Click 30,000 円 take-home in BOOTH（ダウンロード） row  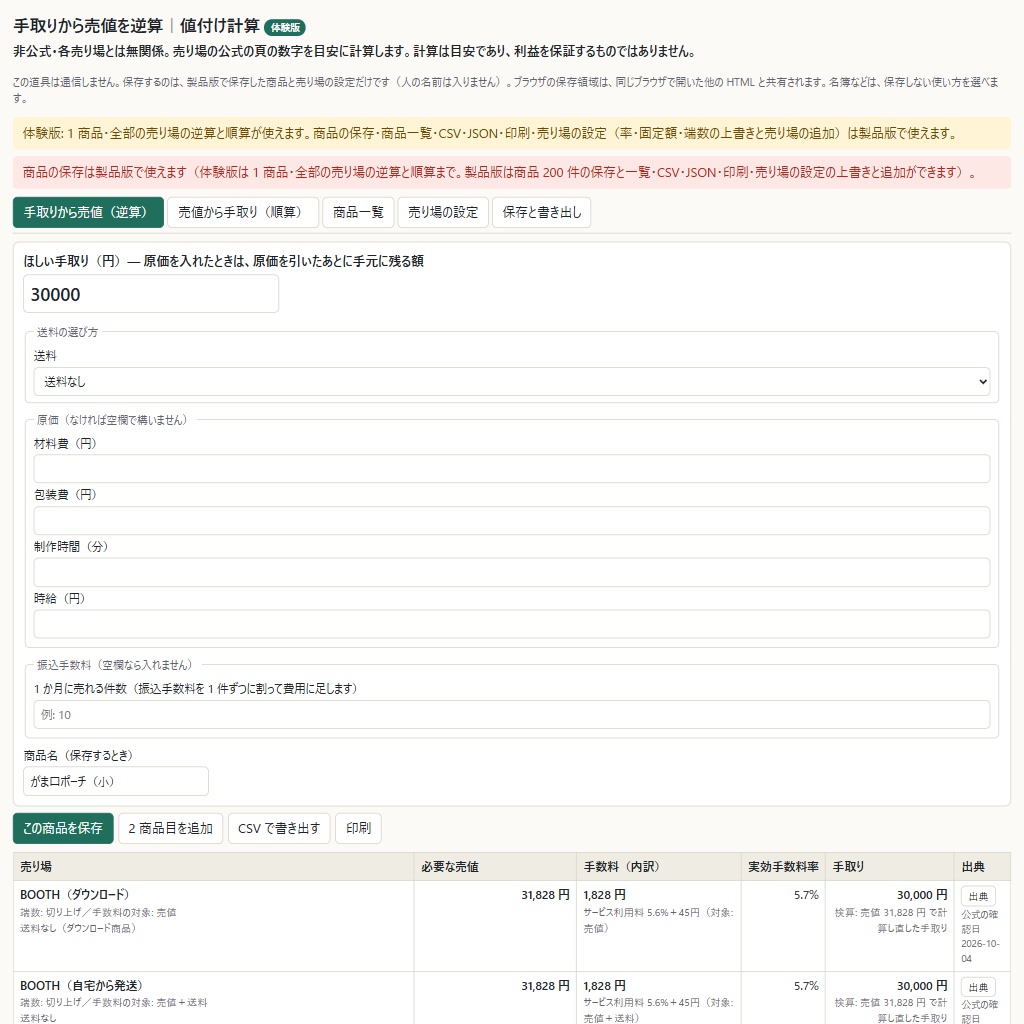pyautogui.click(x=921, y=895)
